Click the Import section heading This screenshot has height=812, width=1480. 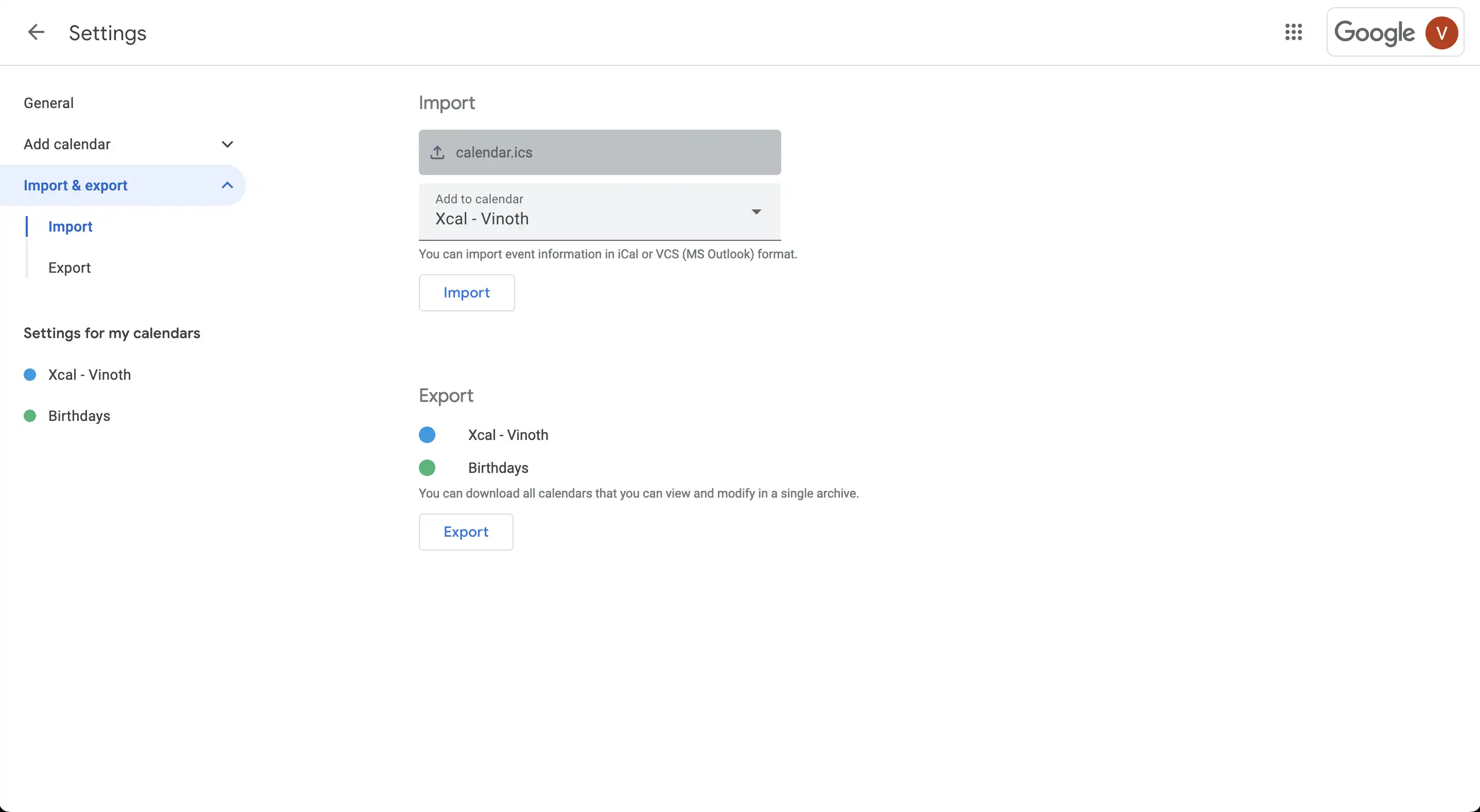coord(447,103)
